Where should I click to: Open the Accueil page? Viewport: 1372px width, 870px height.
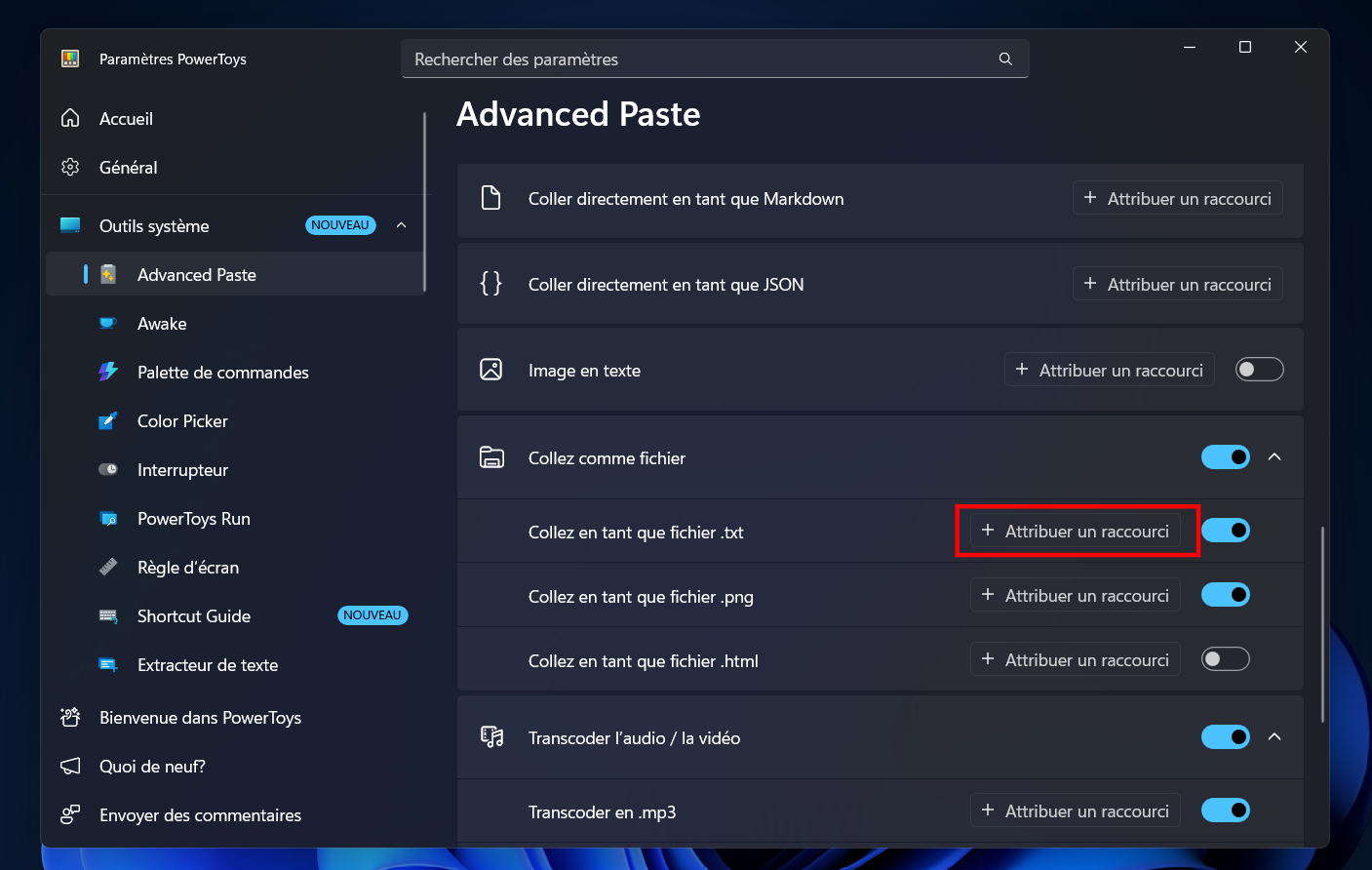(236, 118)
